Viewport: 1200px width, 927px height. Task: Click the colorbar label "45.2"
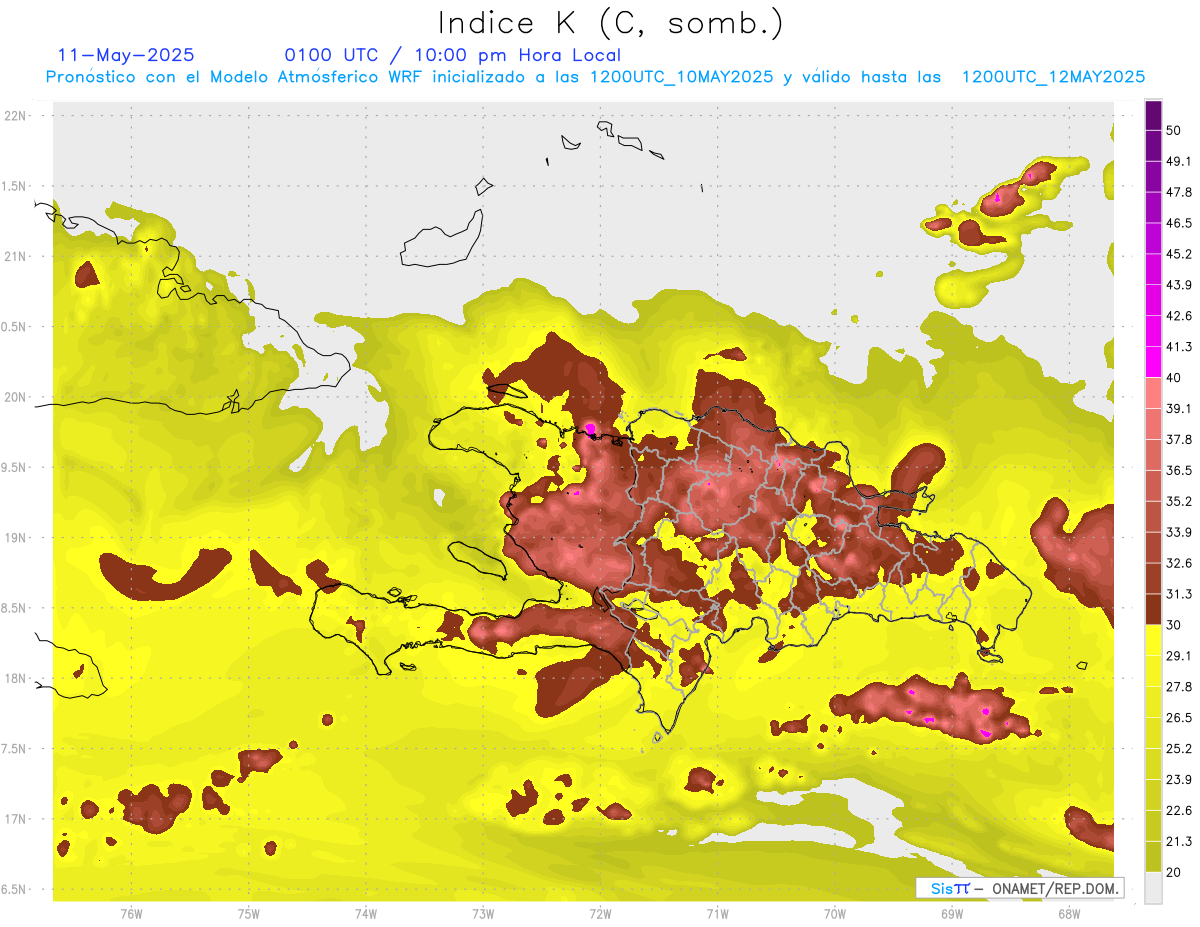[x=1179, y=255]
